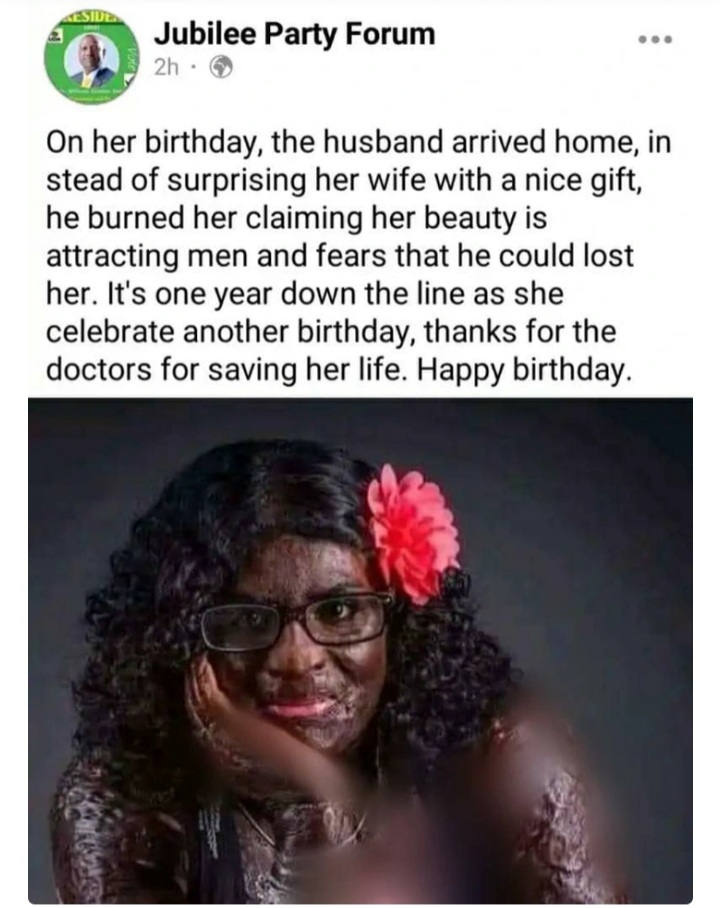
Task: Open the Jubilee Party Forum profile picture
Action: [x=92, y=60]
